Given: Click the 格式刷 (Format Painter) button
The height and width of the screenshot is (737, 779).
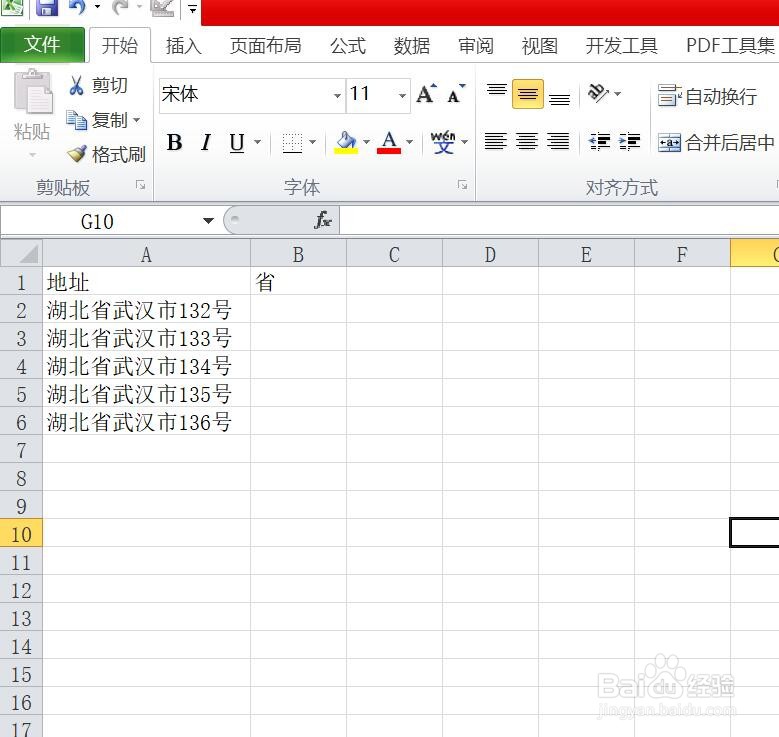Looking at the screenshot, I should point(106,154).
